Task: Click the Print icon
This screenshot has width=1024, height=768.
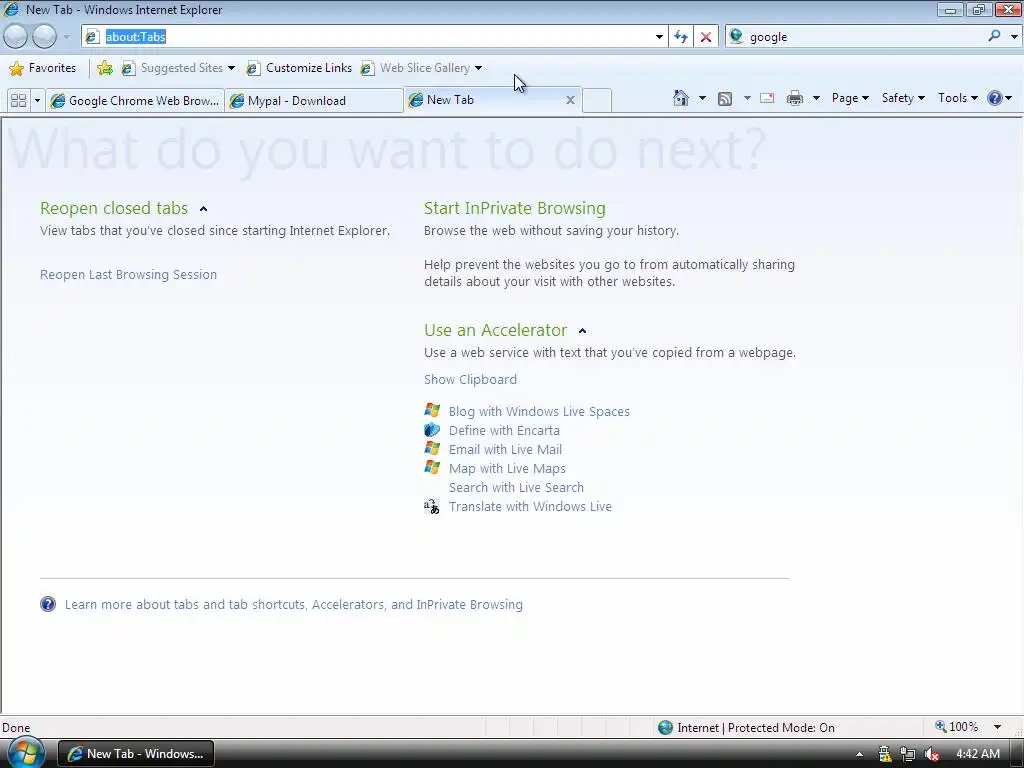Action: [x=794, y=99]
